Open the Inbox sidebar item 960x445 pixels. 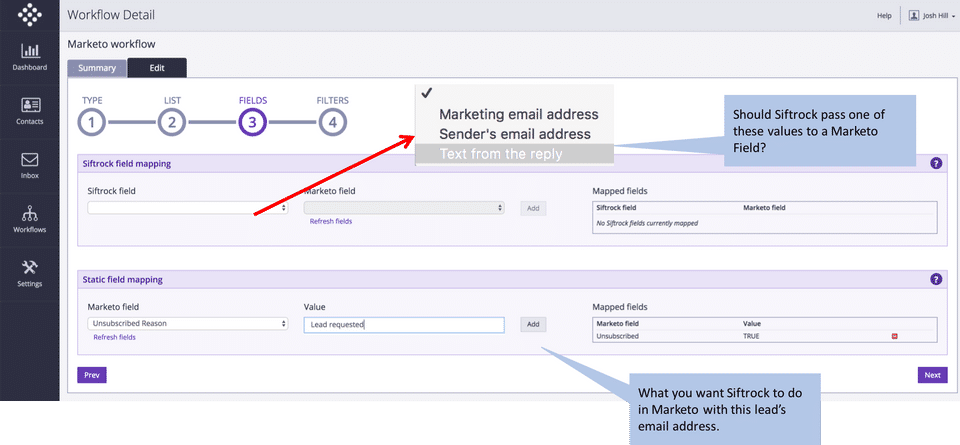pyautogui.click(x=29, y=166)
